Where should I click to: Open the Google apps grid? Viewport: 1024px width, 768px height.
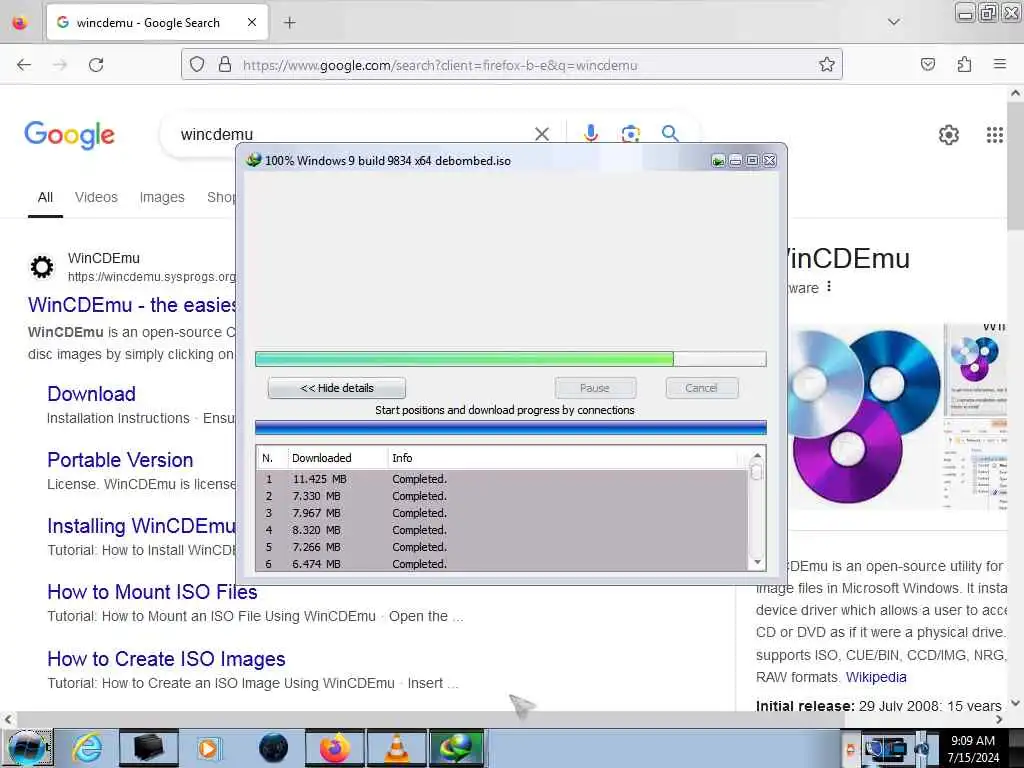pyautogui.click(x=994, y=135)
